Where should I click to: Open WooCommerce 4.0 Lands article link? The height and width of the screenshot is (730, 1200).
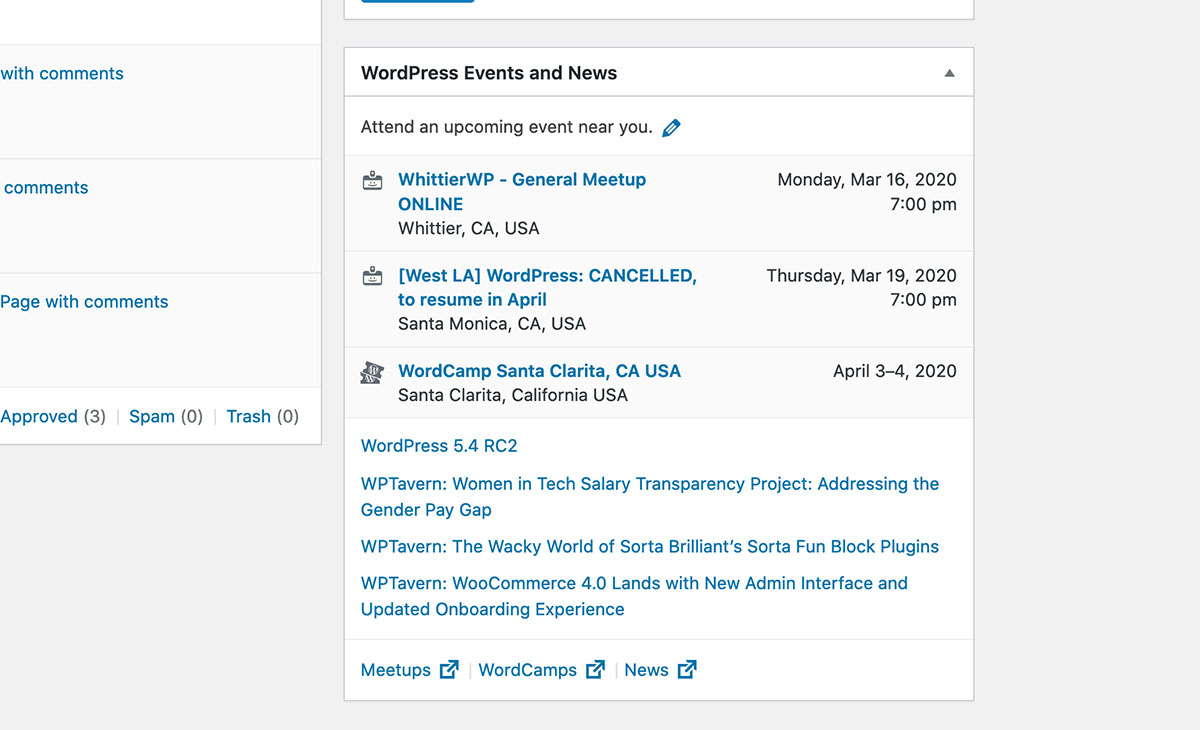click(634, 596)
